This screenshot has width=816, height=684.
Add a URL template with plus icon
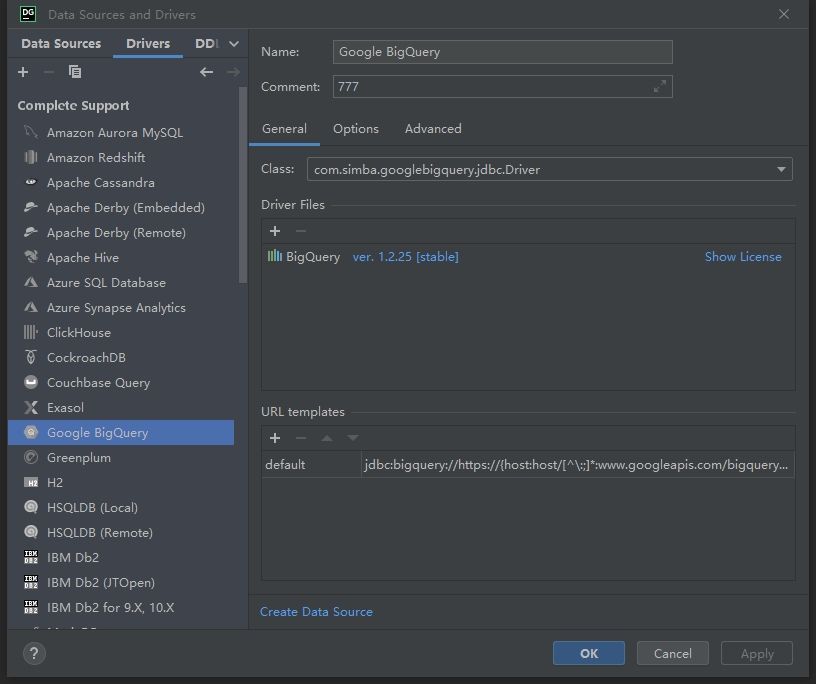275,438
